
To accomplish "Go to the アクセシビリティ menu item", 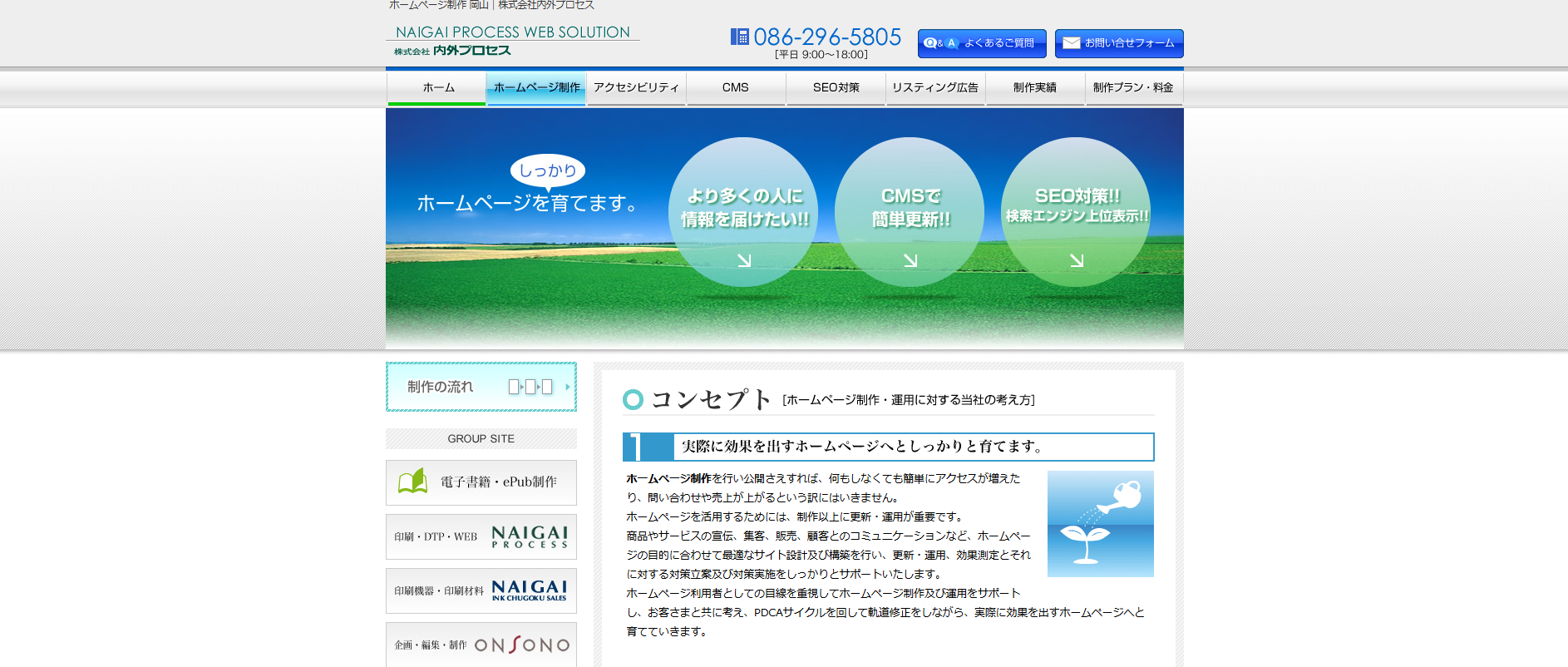I will click(636, 88).
